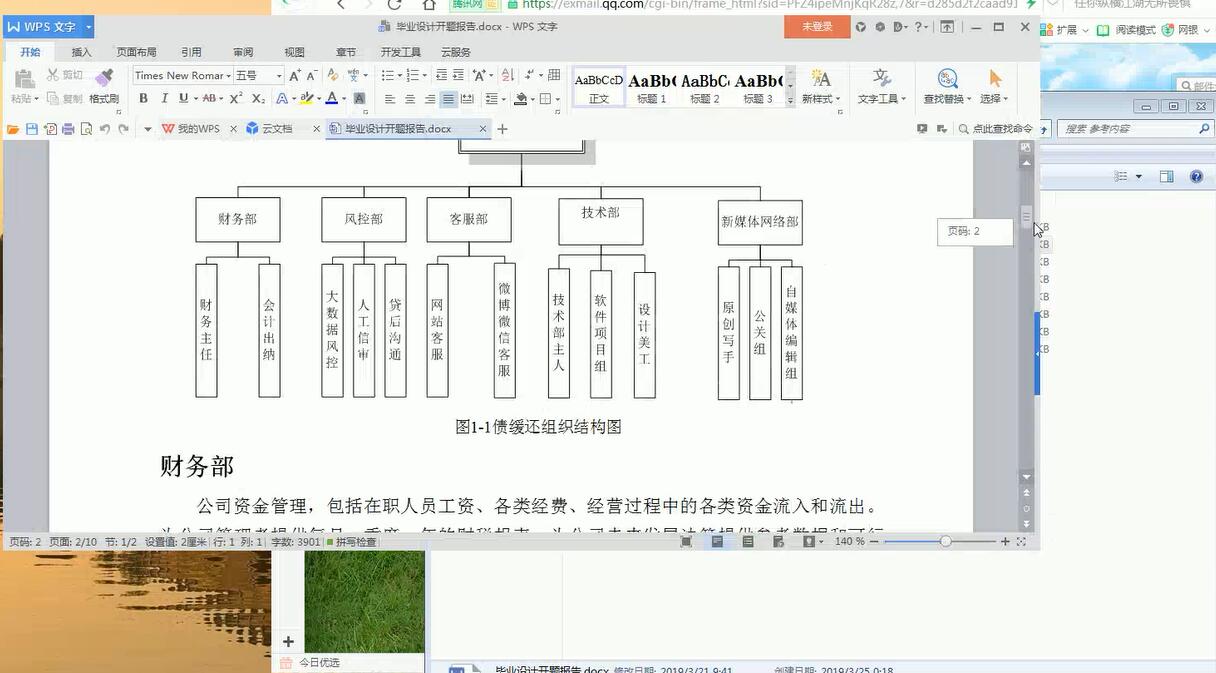Screen dimensions: 1216x673
Task: Toggle Italic formatting
Action: (164, 98)
